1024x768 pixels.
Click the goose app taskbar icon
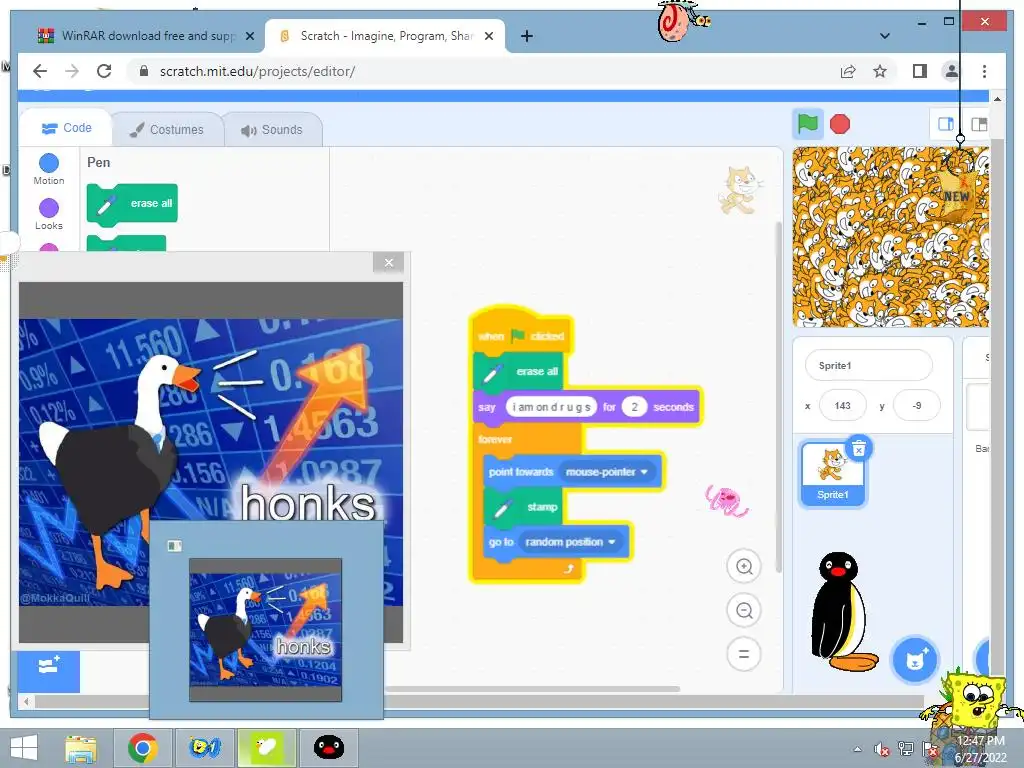point(266,748)
